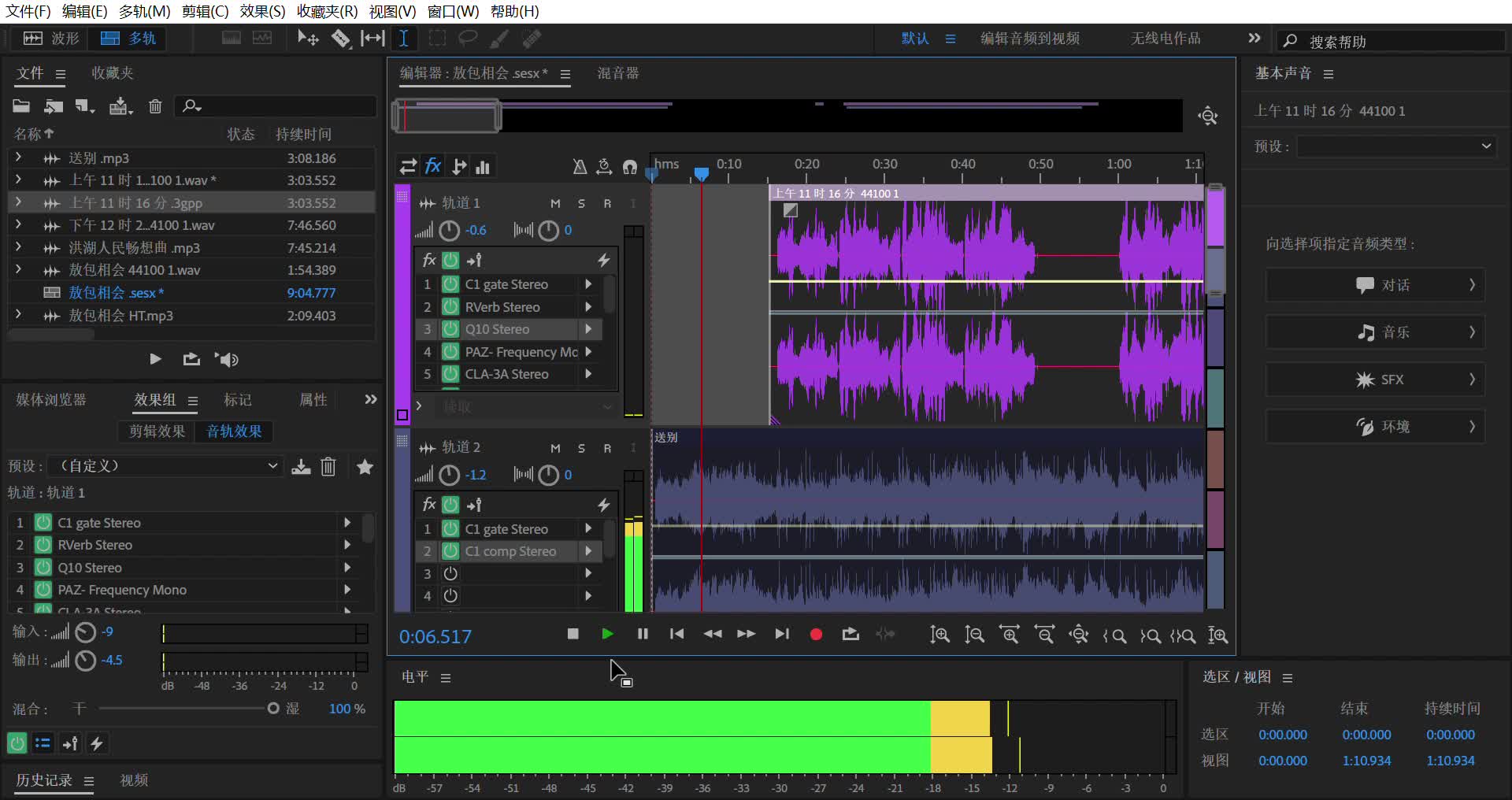This screenshot has width=1512, height=800.
Task: Click the metronome icon above tracks
Action: (x=580, y=166)
